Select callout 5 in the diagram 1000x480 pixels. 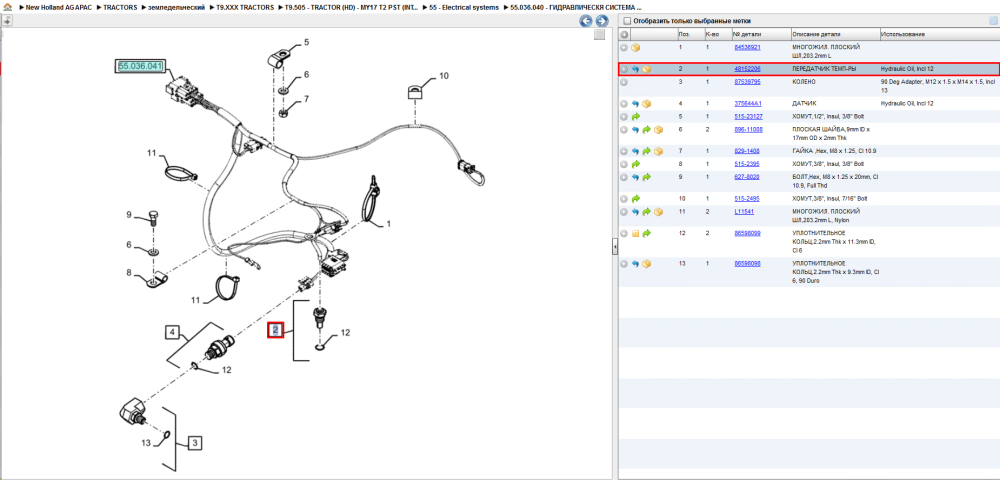pyautogui.click(x=306, y=43)
